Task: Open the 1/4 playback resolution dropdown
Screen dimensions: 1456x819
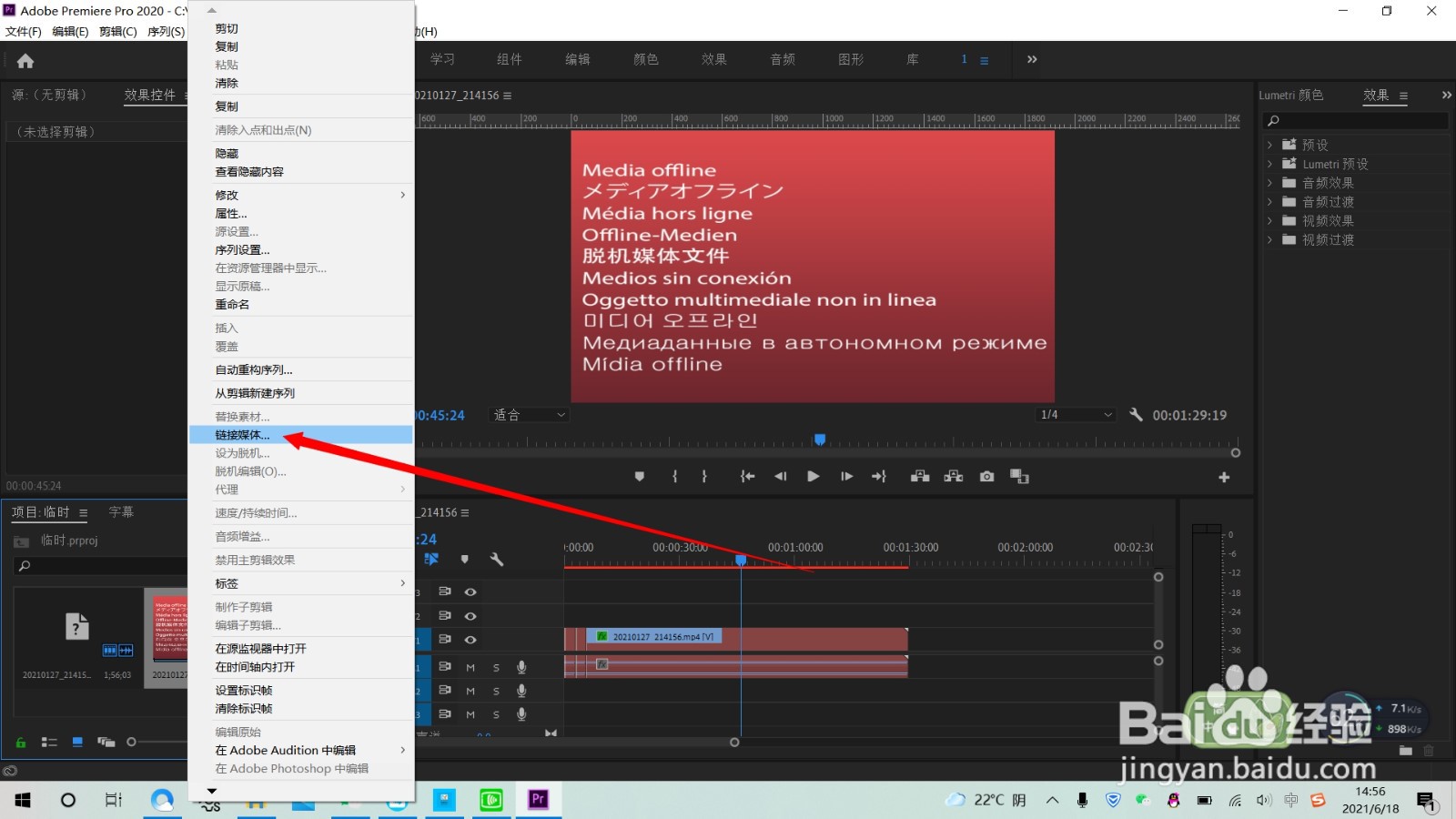Action: 1077,414
